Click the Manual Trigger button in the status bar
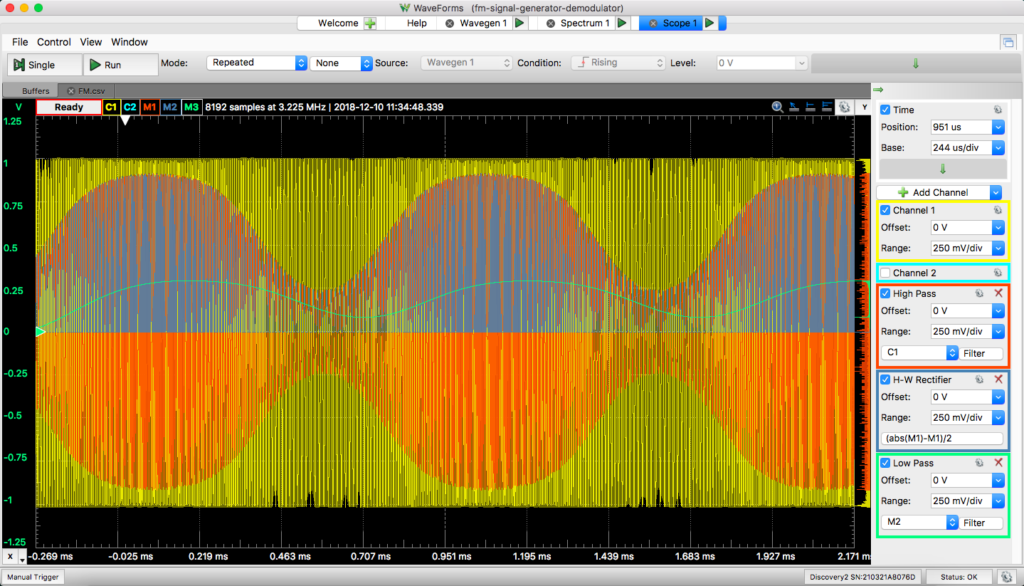Viewport: 1024px width, 586px height. coord(34,576)
